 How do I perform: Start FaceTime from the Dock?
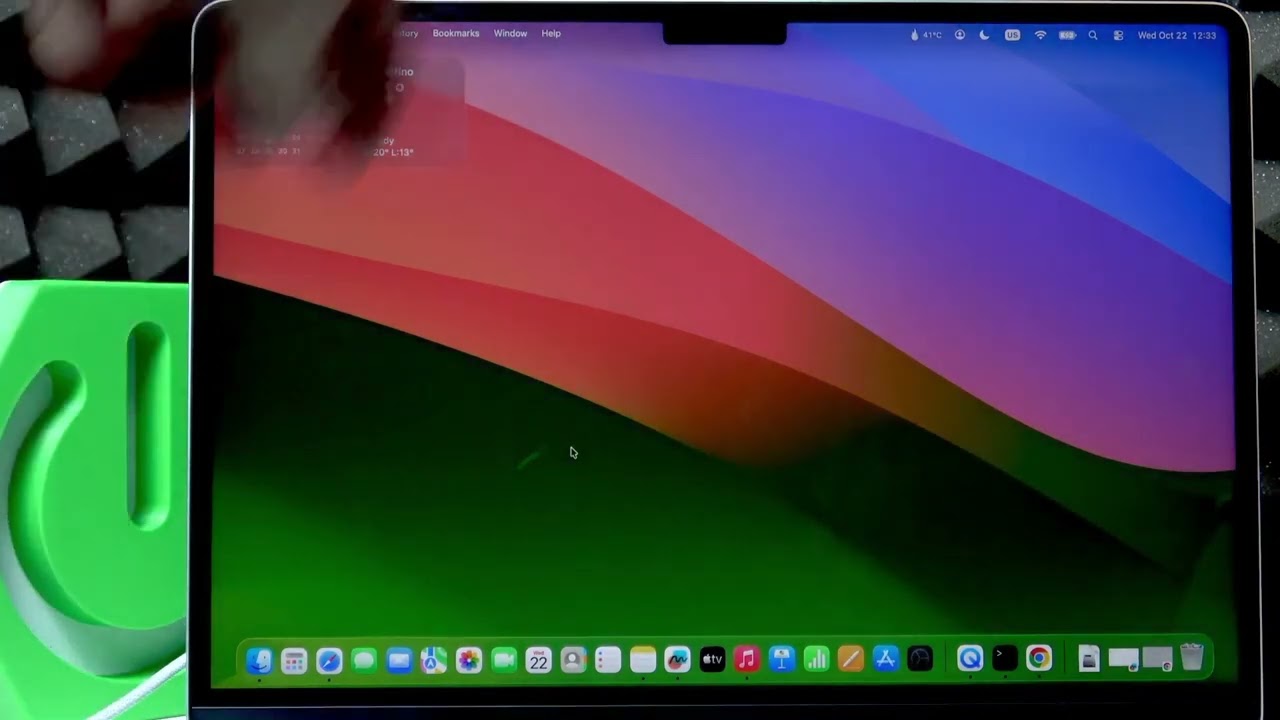click(x=503, y=658)
